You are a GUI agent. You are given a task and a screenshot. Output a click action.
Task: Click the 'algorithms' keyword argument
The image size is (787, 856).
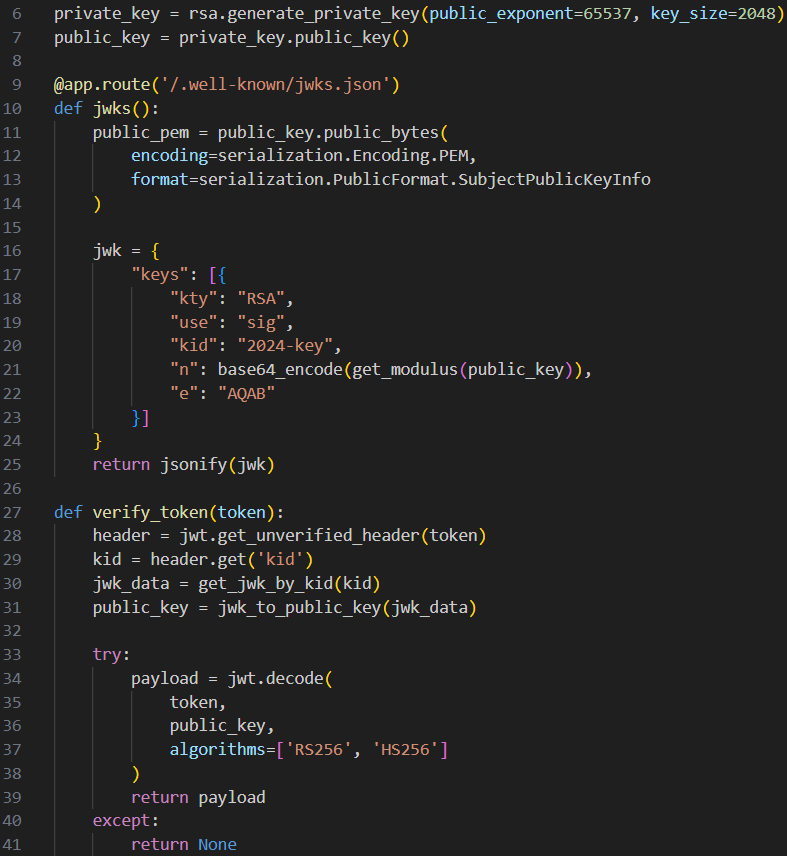(217, 750)
